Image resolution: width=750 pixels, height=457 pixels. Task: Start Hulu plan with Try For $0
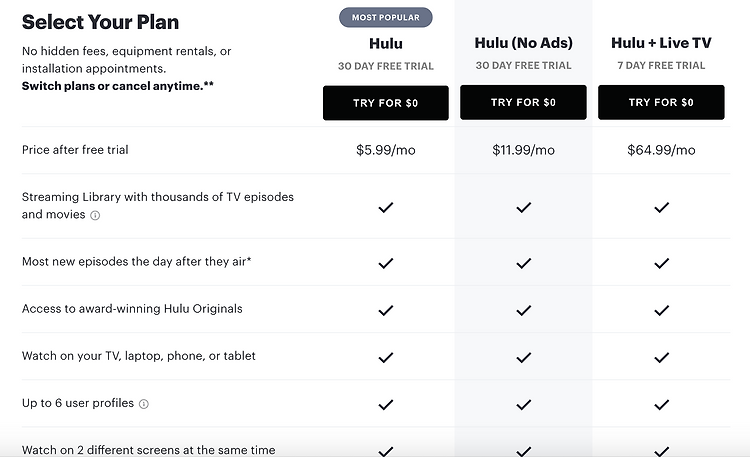click(x=386, y=103)
